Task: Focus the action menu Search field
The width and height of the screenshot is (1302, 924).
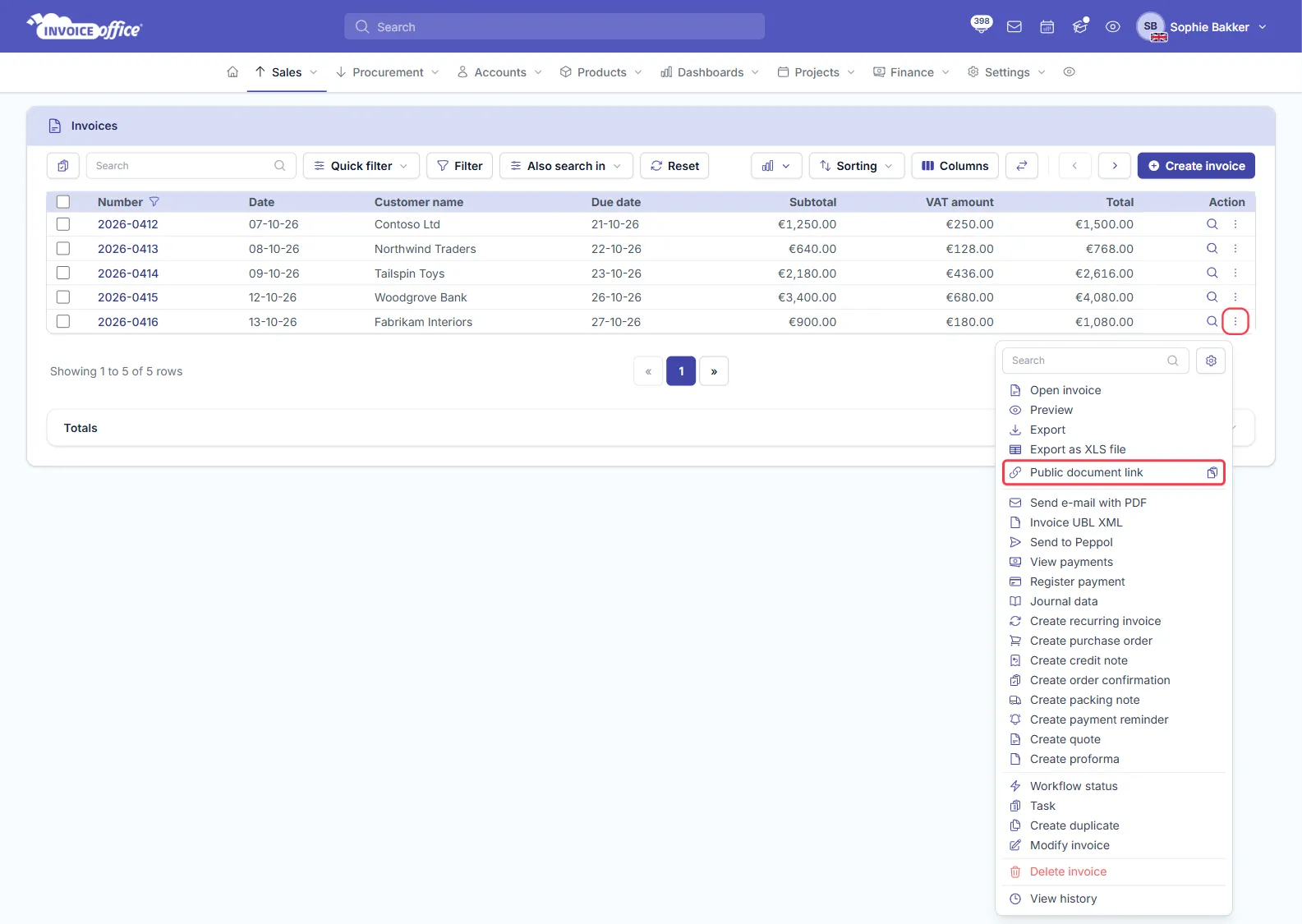Action: [x=1096, y=361]
